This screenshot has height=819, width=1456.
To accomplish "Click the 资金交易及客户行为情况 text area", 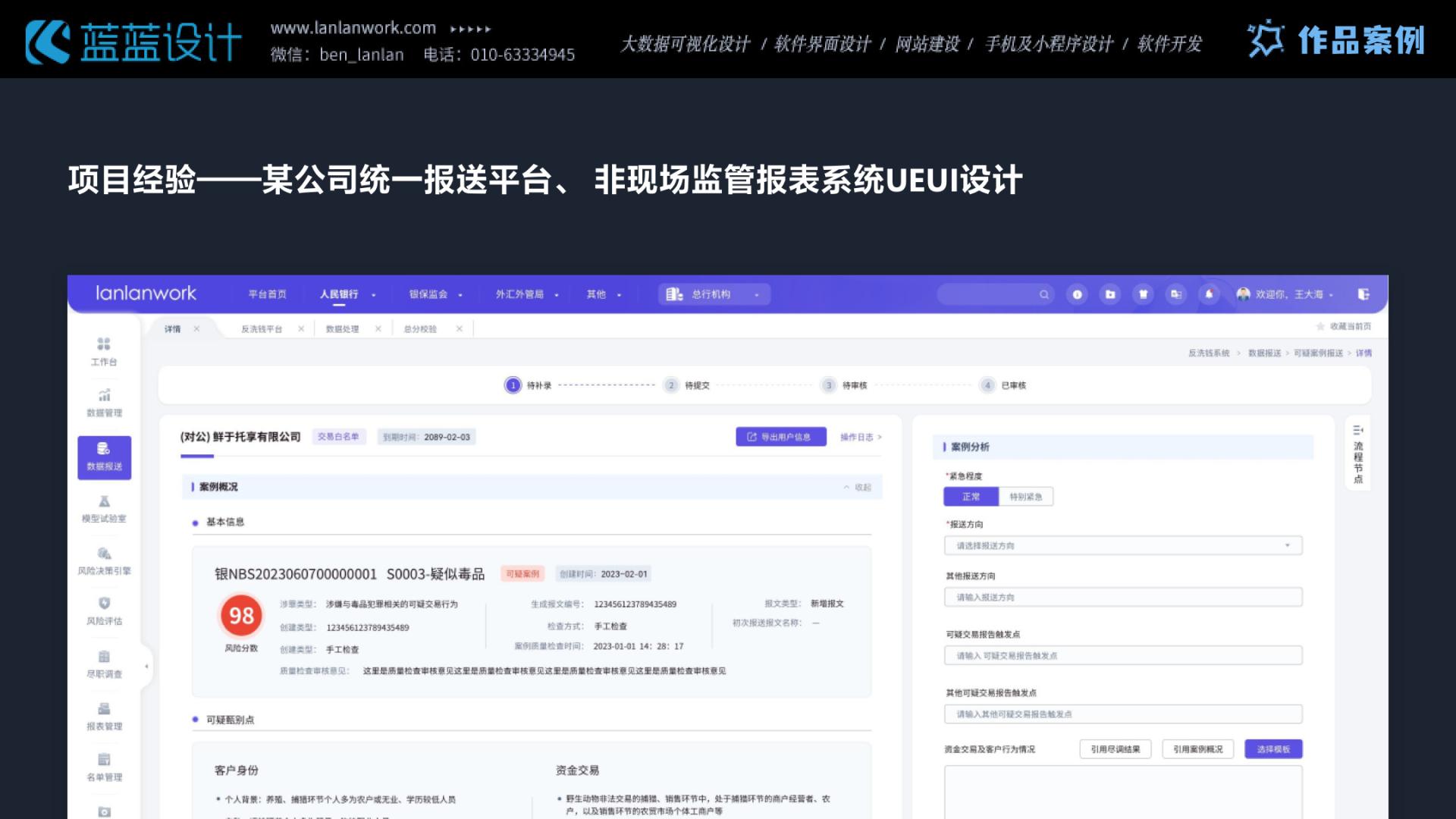I will 1123,792.
